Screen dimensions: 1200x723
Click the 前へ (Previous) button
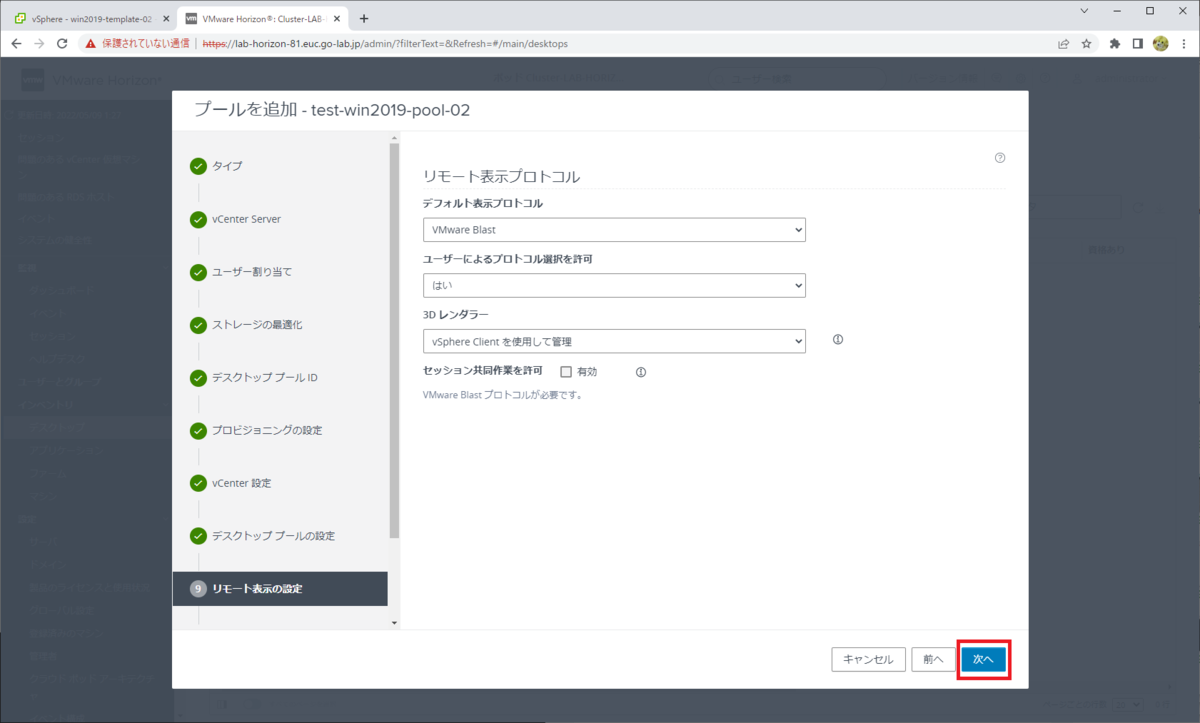tap(933, 659)
